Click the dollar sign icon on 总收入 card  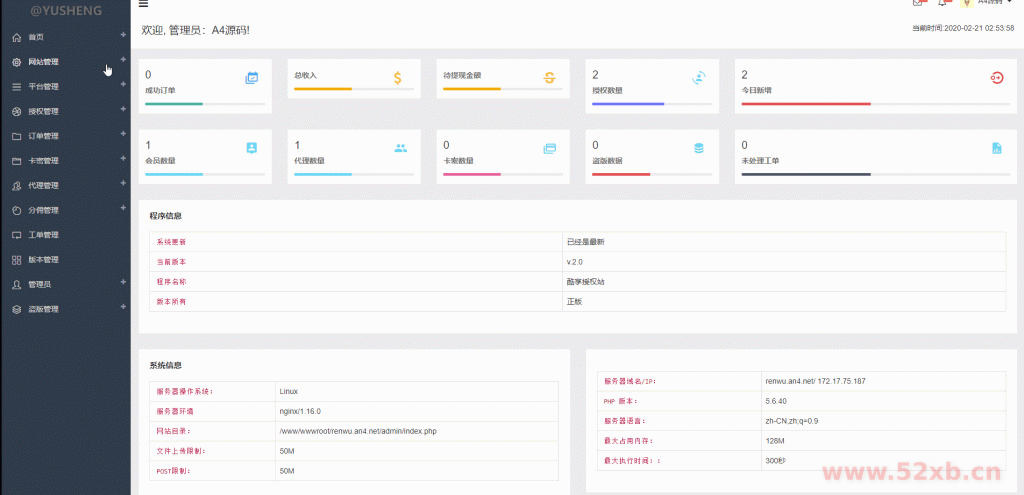398,77
